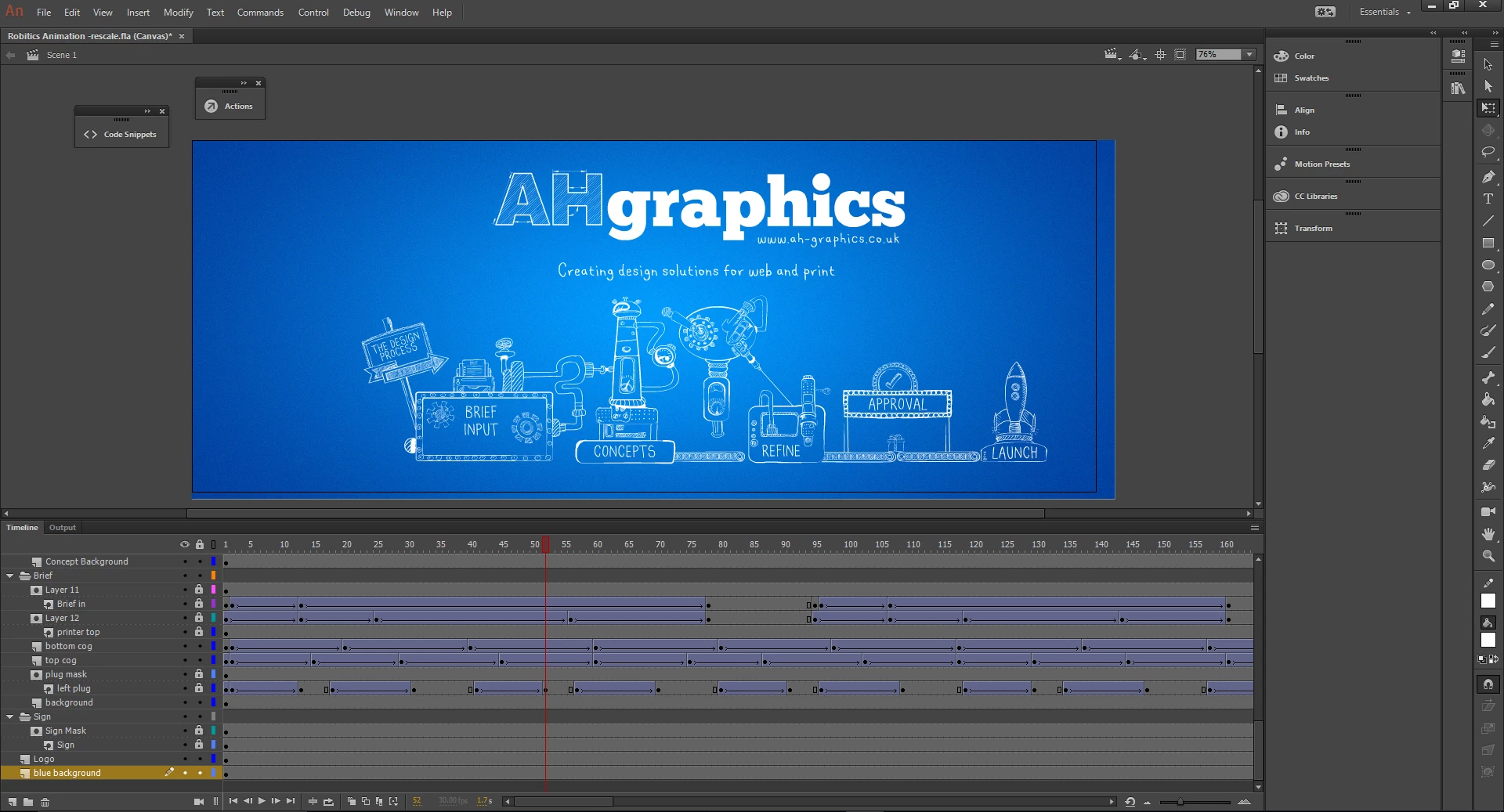The image size is (1504, 812).
Task: Open the Edit Symbols dropdown
Action: coord(1137,55)
